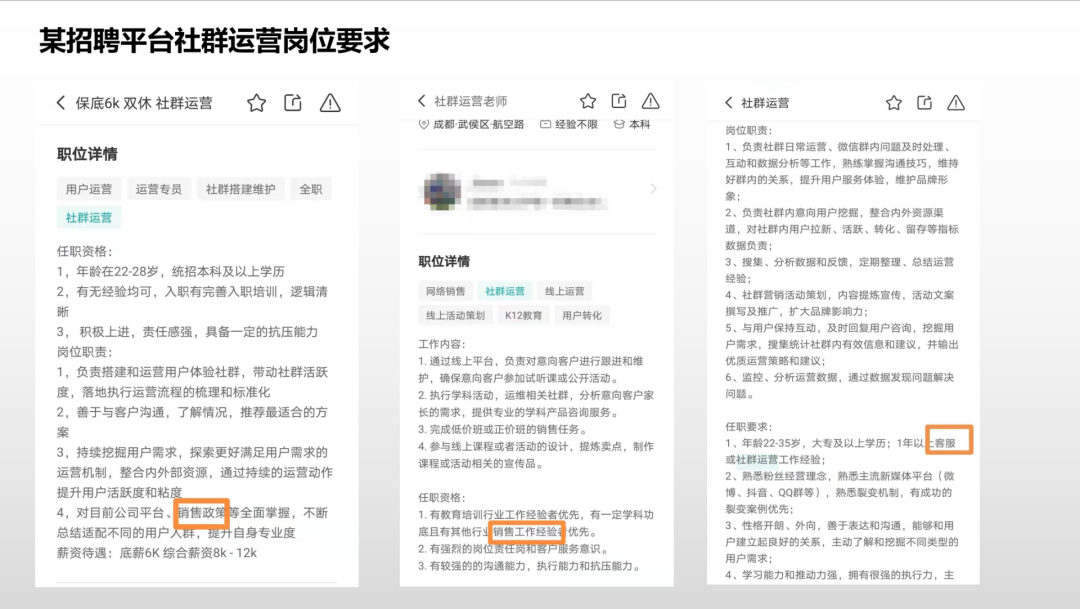Click the report icon on the 社群运营老师 page
1080x609 pixels.
650,100
